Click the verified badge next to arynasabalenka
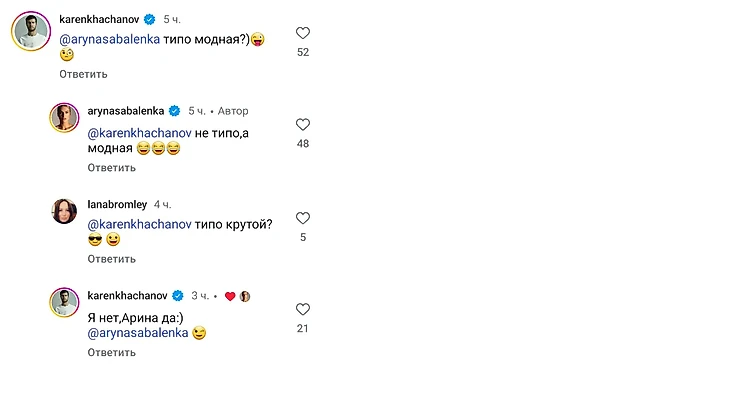This screenshot has width=730, height=411. tap(174, 110)
